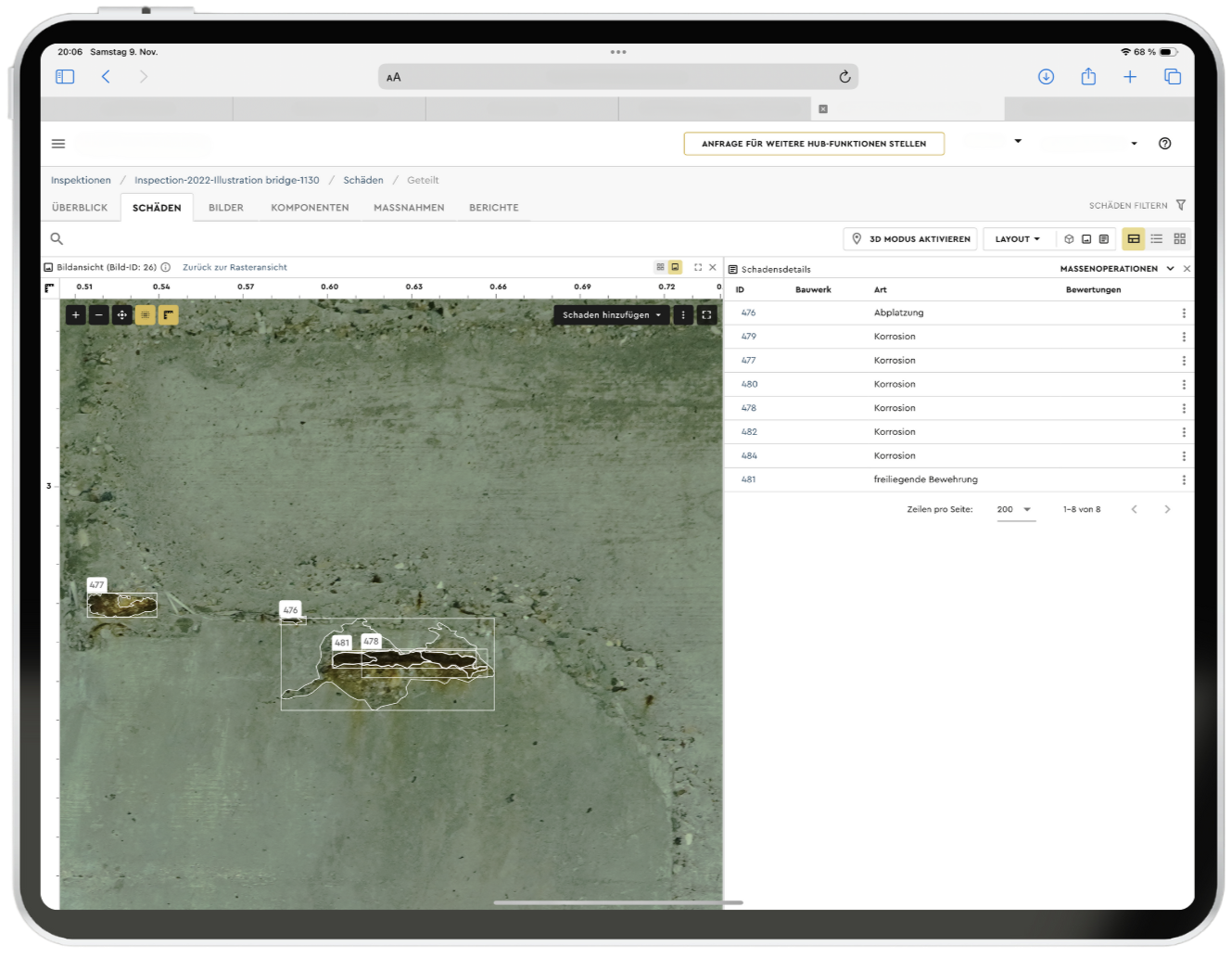The image size is (1232, 958).
Task: Select the pan/move tool in image viewer
Action: click(121, 315)
